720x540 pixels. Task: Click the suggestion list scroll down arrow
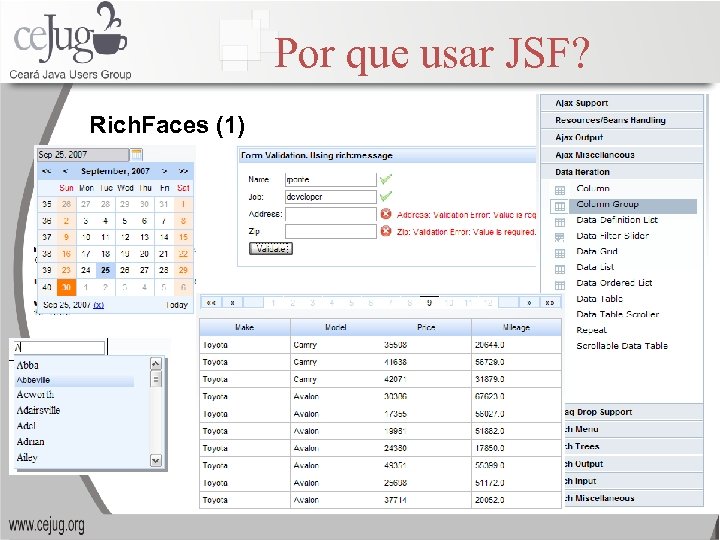pyautogui.click(x=156, y=460)
